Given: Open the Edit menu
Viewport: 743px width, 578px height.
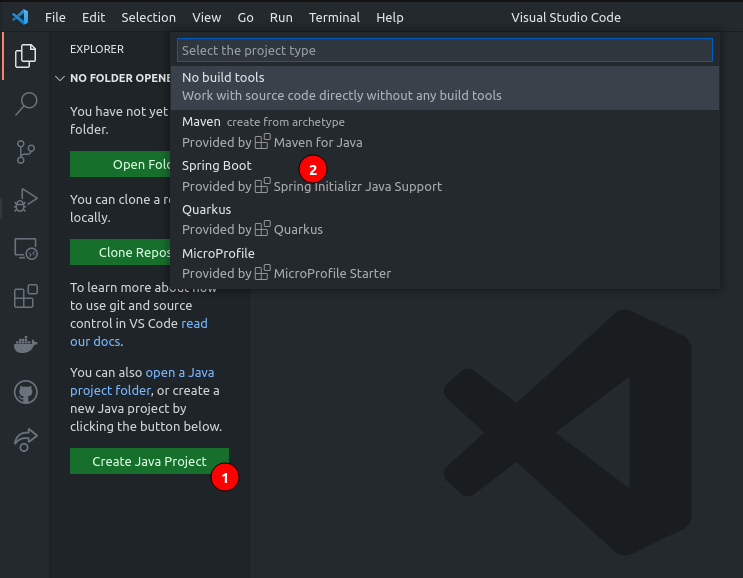Looking at the screenshot, I should pyautogui.click(x=93, y=18).
